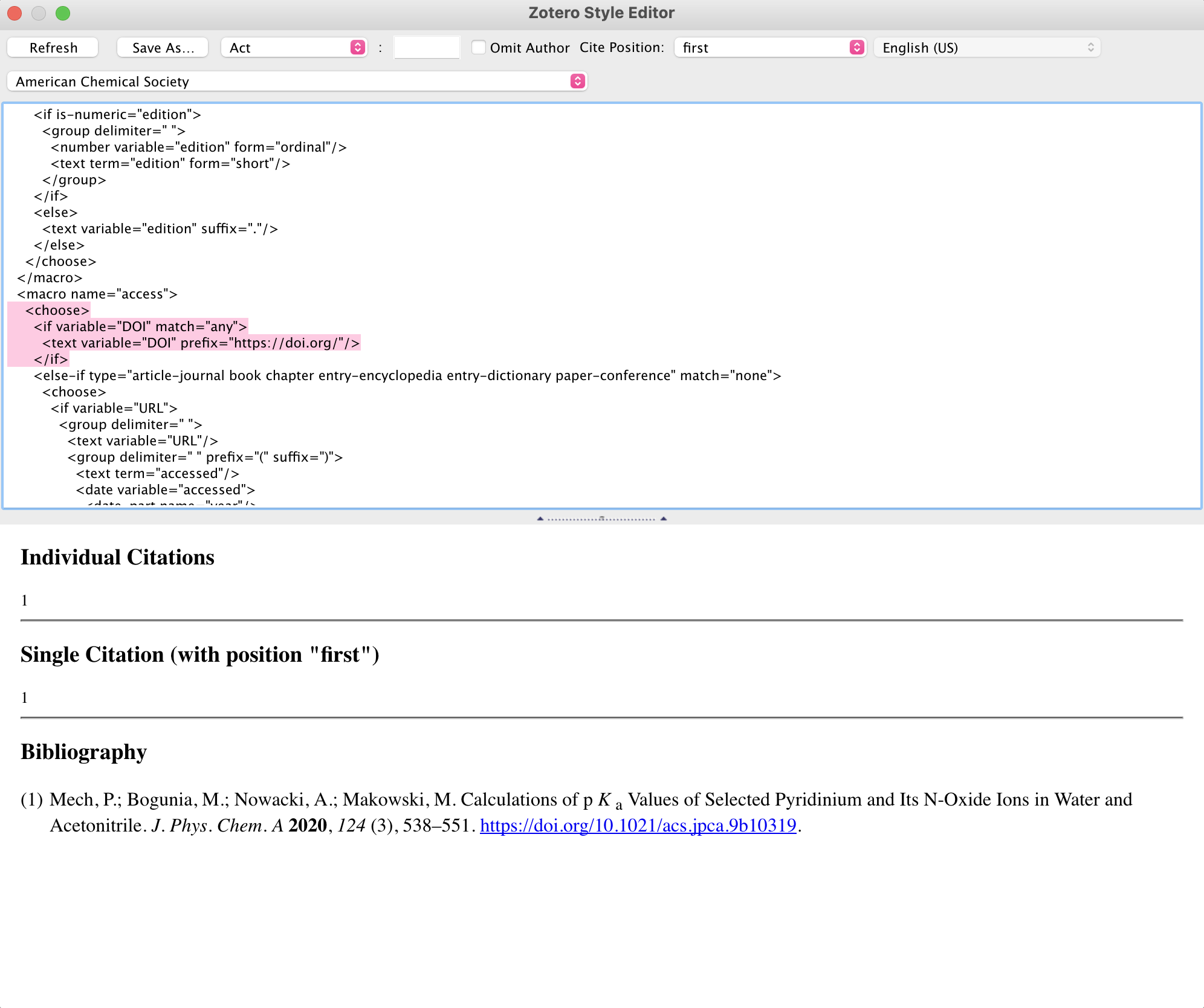Click the pink stepper icon on Cite Position
1204x1008 pixels.
coord(856,48)
